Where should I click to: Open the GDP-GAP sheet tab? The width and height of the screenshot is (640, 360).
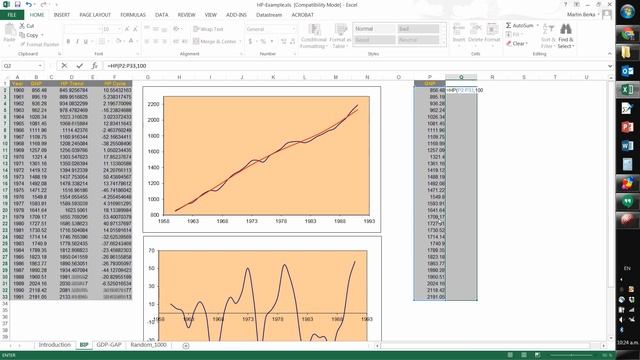109,345
